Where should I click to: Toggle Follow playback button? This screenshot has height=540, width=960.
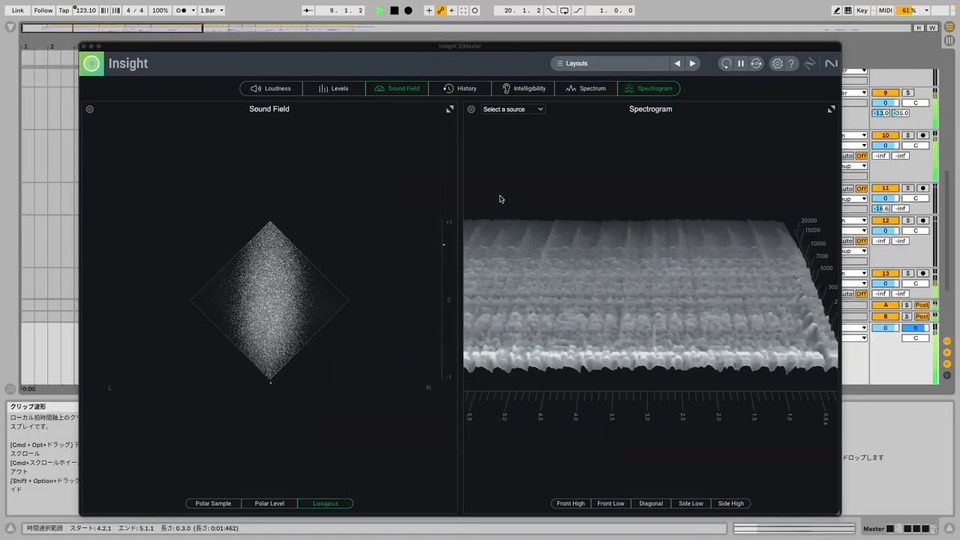pos(43,10)
